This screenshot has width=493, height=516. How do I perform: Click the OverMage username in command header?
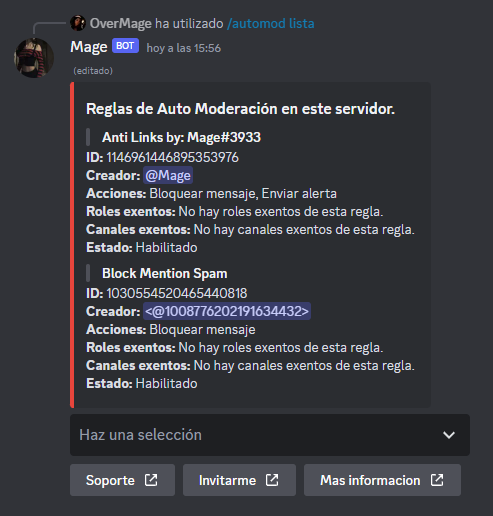(121, 24)
